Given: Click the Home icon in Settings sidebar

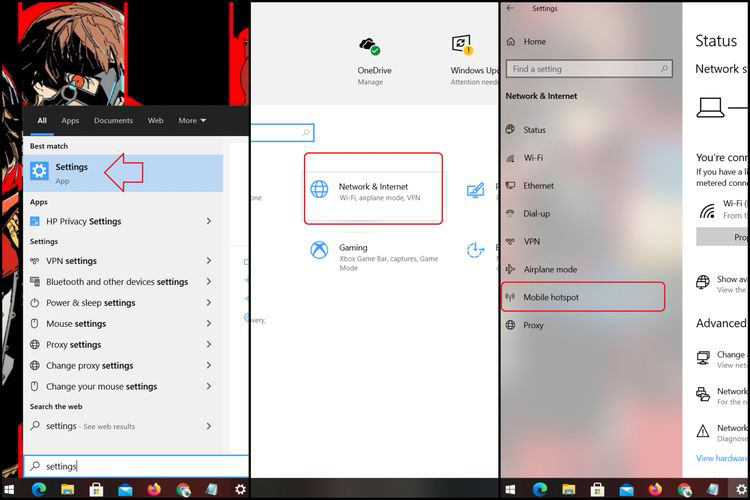Looking at the screenshot, I should click(511, 42).
